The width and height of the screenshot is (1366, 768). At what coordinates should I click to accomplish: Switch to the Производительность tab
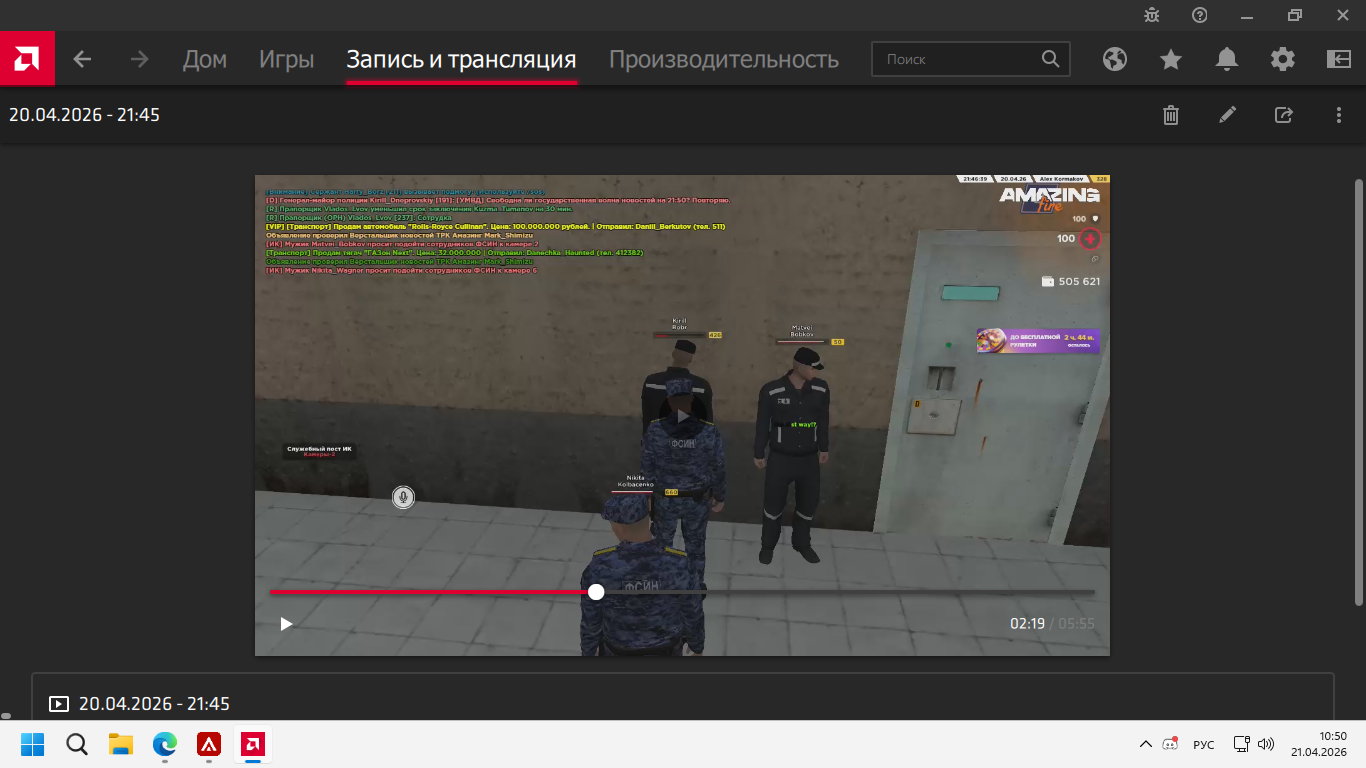coord(723,59)
